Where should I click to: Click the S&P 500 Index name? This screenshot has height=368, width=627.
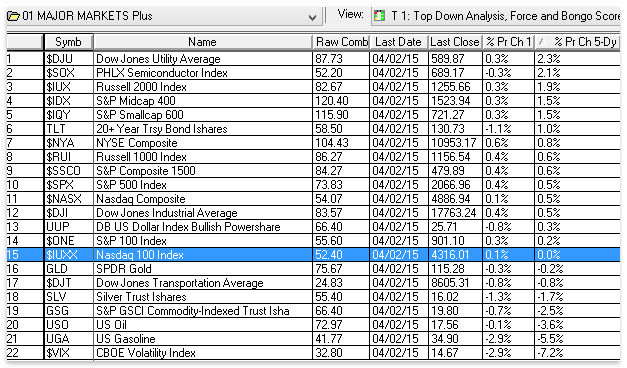131,185
